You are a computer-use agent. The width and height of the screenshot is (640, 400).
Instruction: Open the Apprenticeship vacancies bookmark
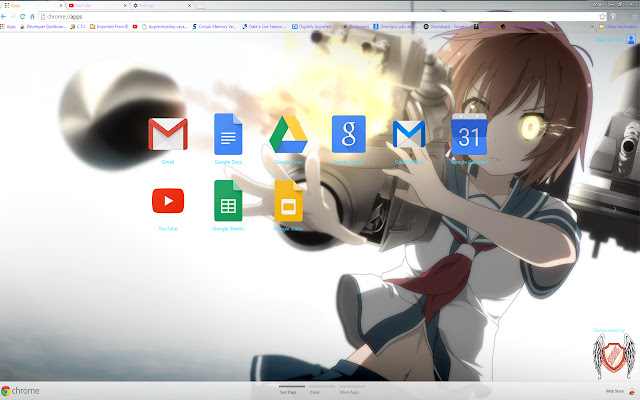(164, 27)
